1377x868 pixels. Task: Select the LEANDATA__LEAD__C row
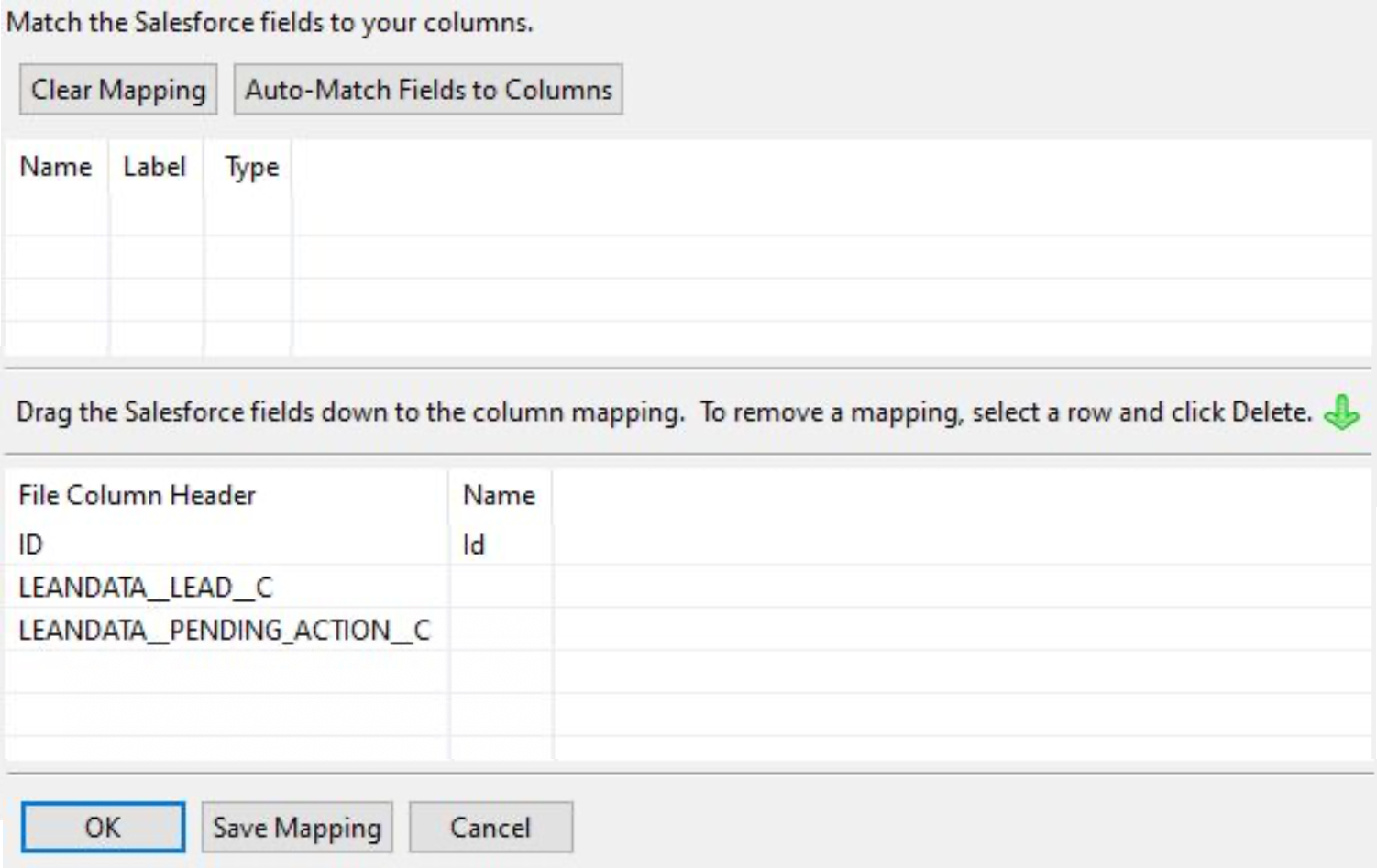(x=688, y=587)
